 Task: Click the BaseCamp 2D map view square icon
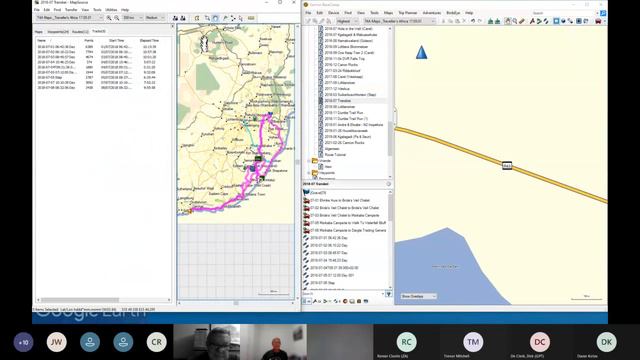point(556,21)
